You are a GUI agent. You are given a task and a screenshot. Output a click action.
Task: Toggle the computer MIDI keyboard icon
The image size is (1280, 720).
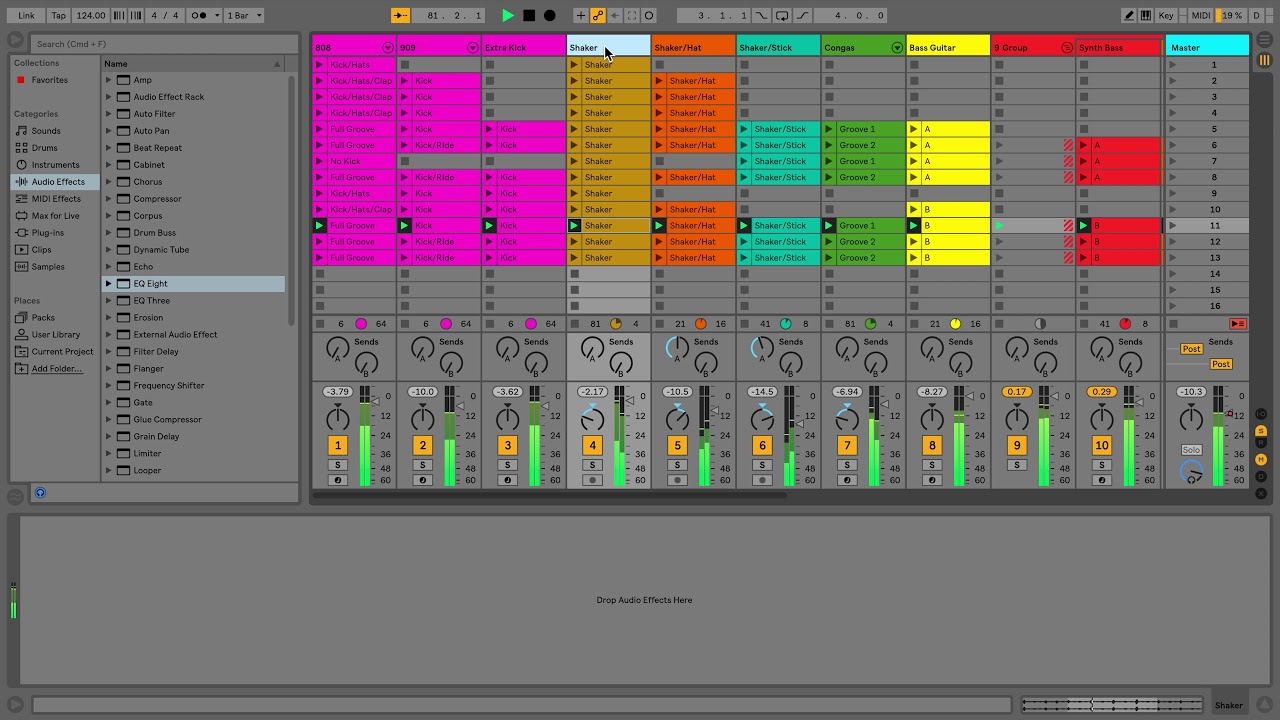point(1145,15)
